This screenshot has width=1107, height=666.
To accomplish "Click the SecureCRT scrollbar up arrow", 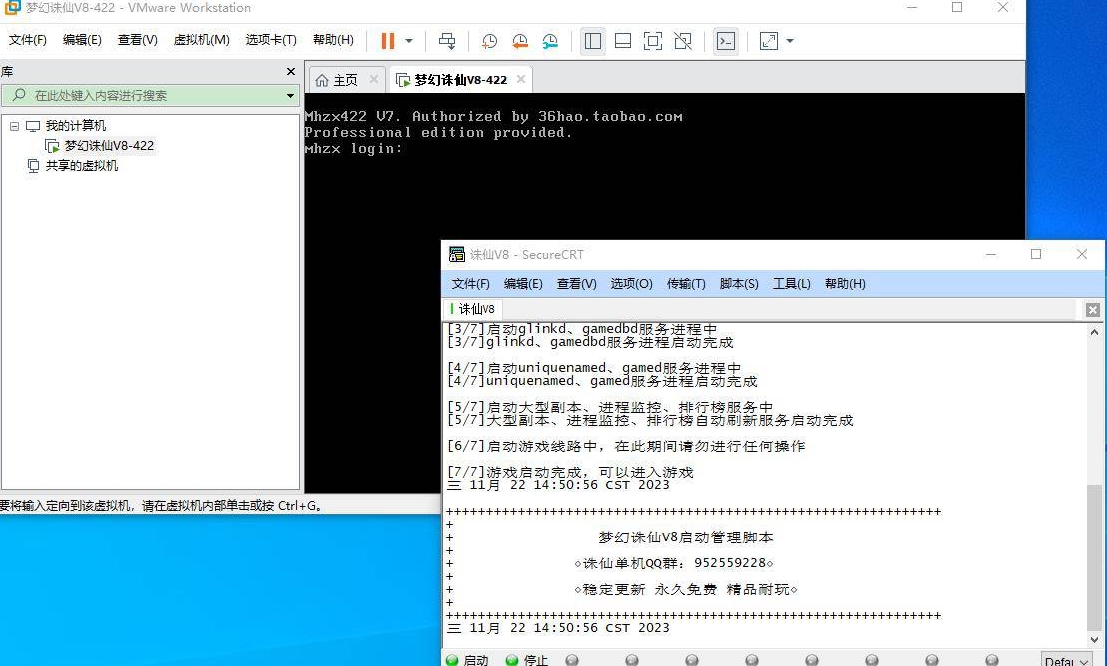I will tap(1094, 332).
